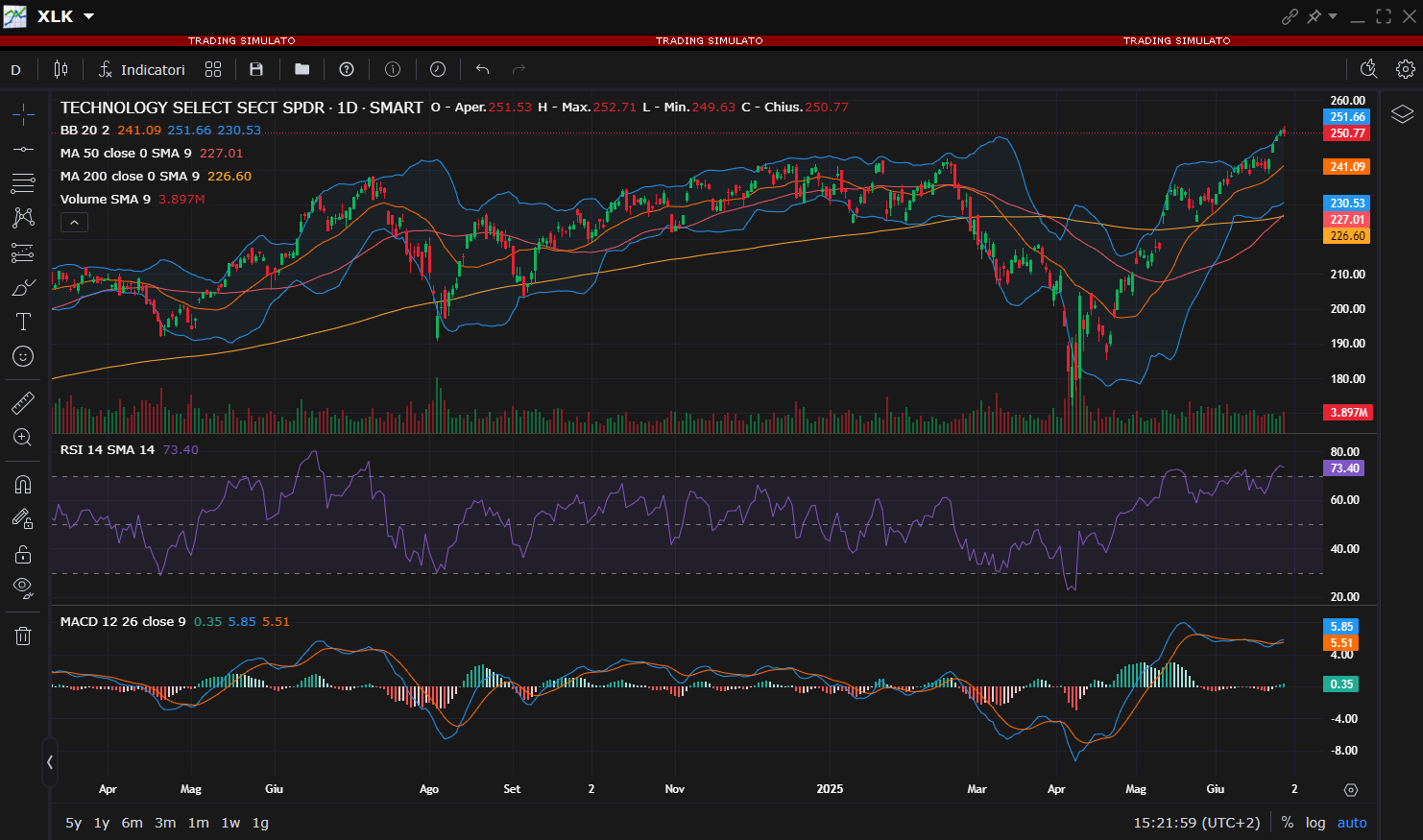The image size is (1423, 840).
Task: Select the RSI 14 SMA 14 legend
Action: pos(108,450)
